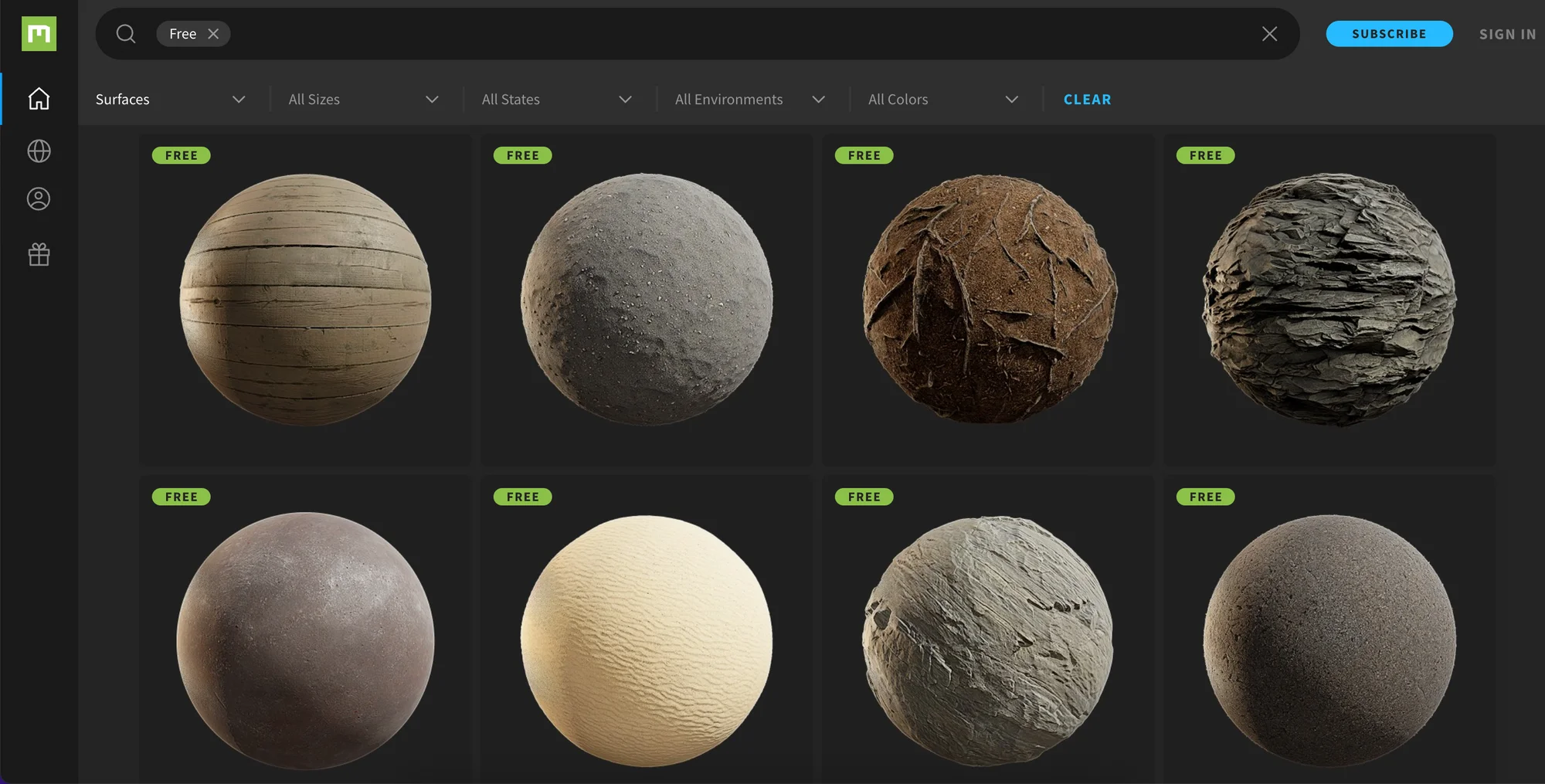Select the layered dark rock thumbnail

pos(1329,300)
